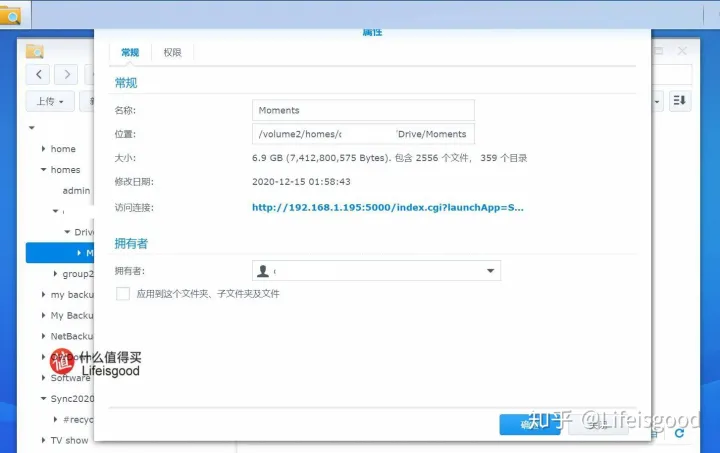The width and height of the screenshot is (720, 453).
Task: Click the 位置 path field
Action: point(363,134)
